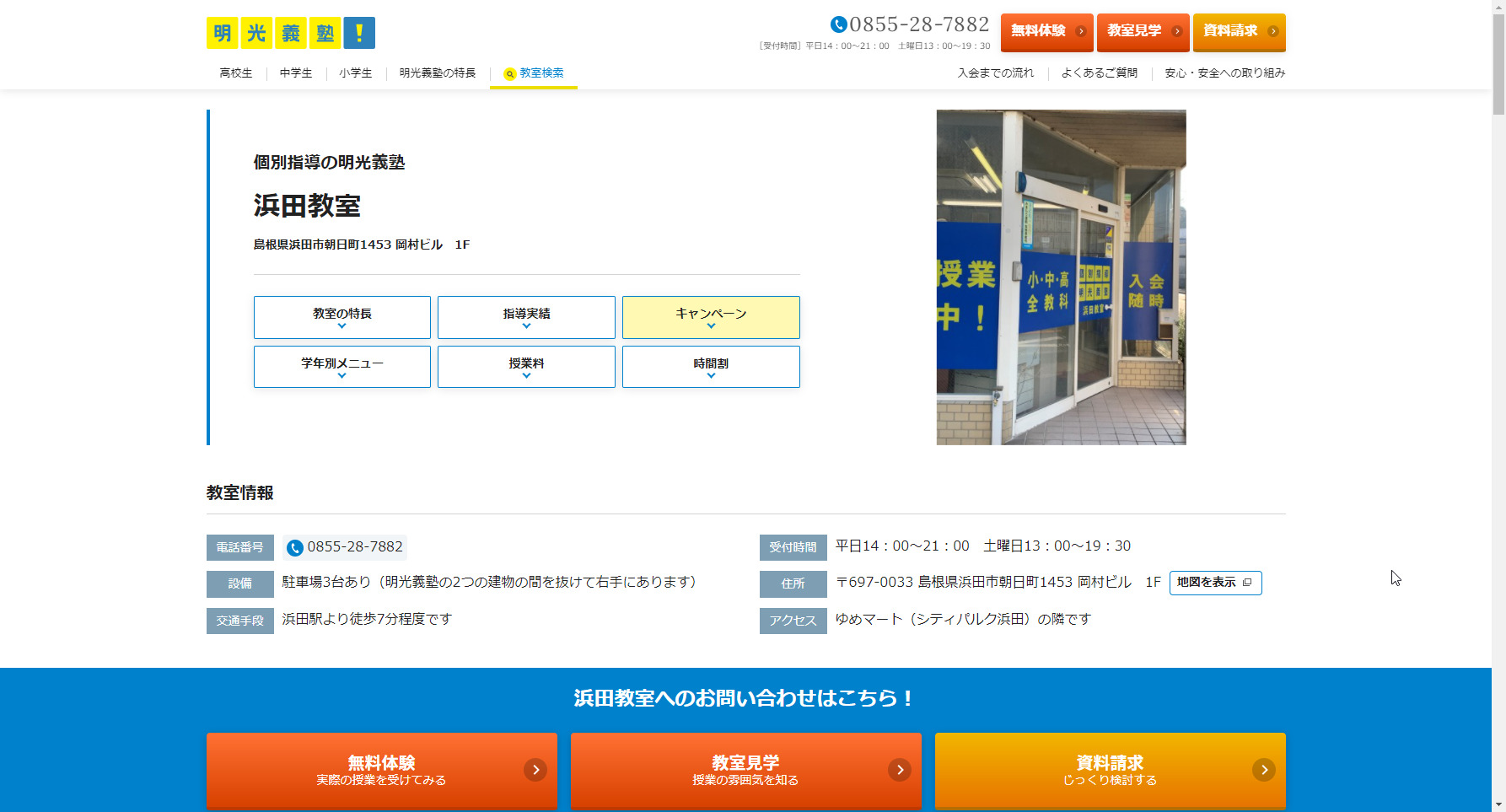Click the circle arrow on the bottom 教室見学 banner

900,770
